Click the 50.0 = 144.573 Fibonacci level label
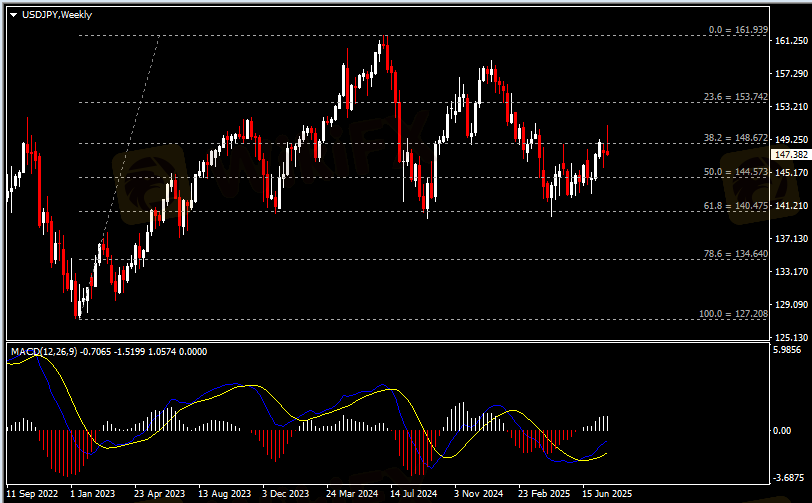 pyautogui.click(x=735, y=172)
